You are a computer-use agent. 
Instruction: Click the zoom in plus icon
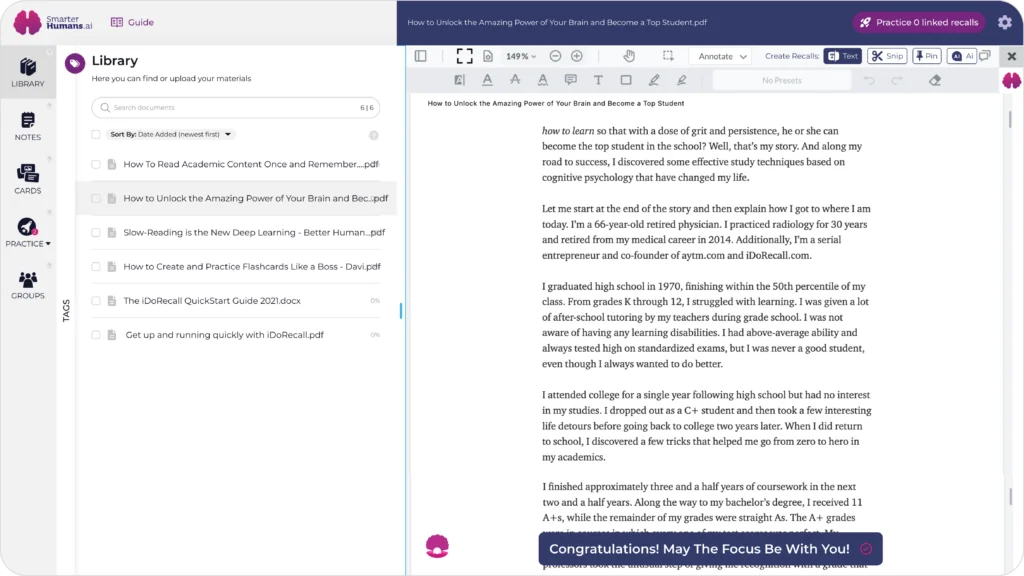tap(577, 56)
